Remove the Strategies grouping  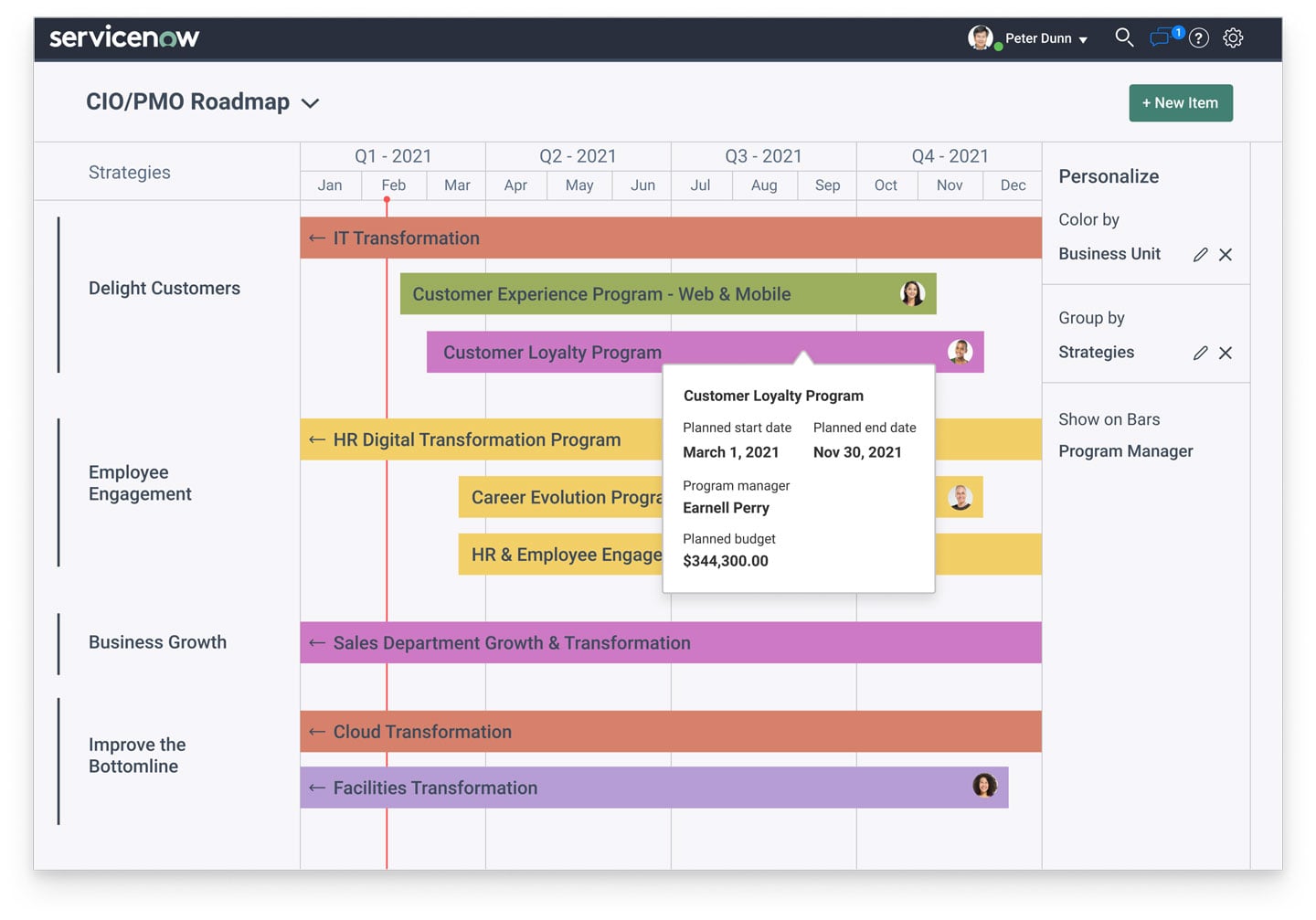[x=1226, y=353]
